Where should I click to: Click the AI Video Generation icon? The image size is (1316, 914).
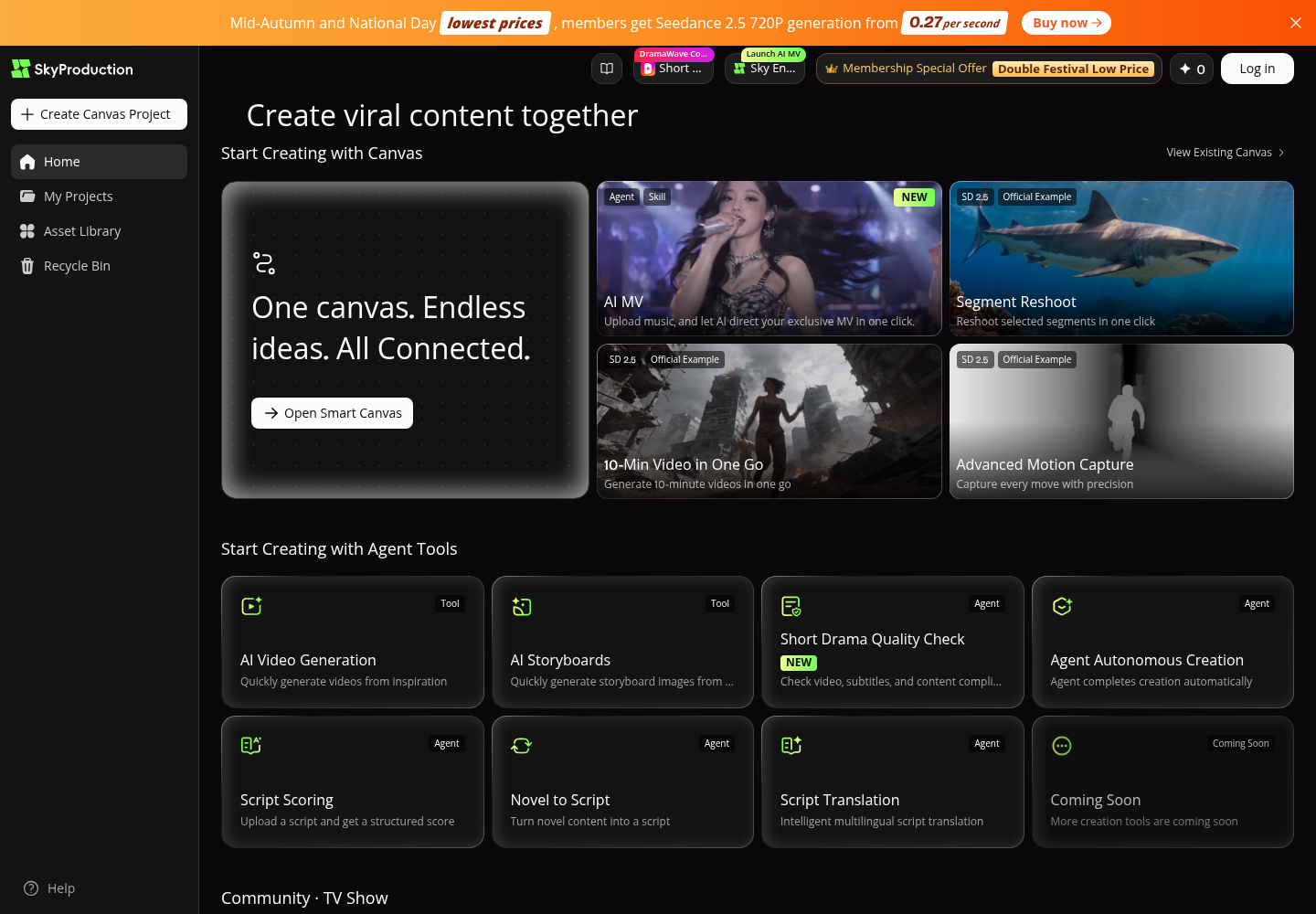(x=251, y=606)
